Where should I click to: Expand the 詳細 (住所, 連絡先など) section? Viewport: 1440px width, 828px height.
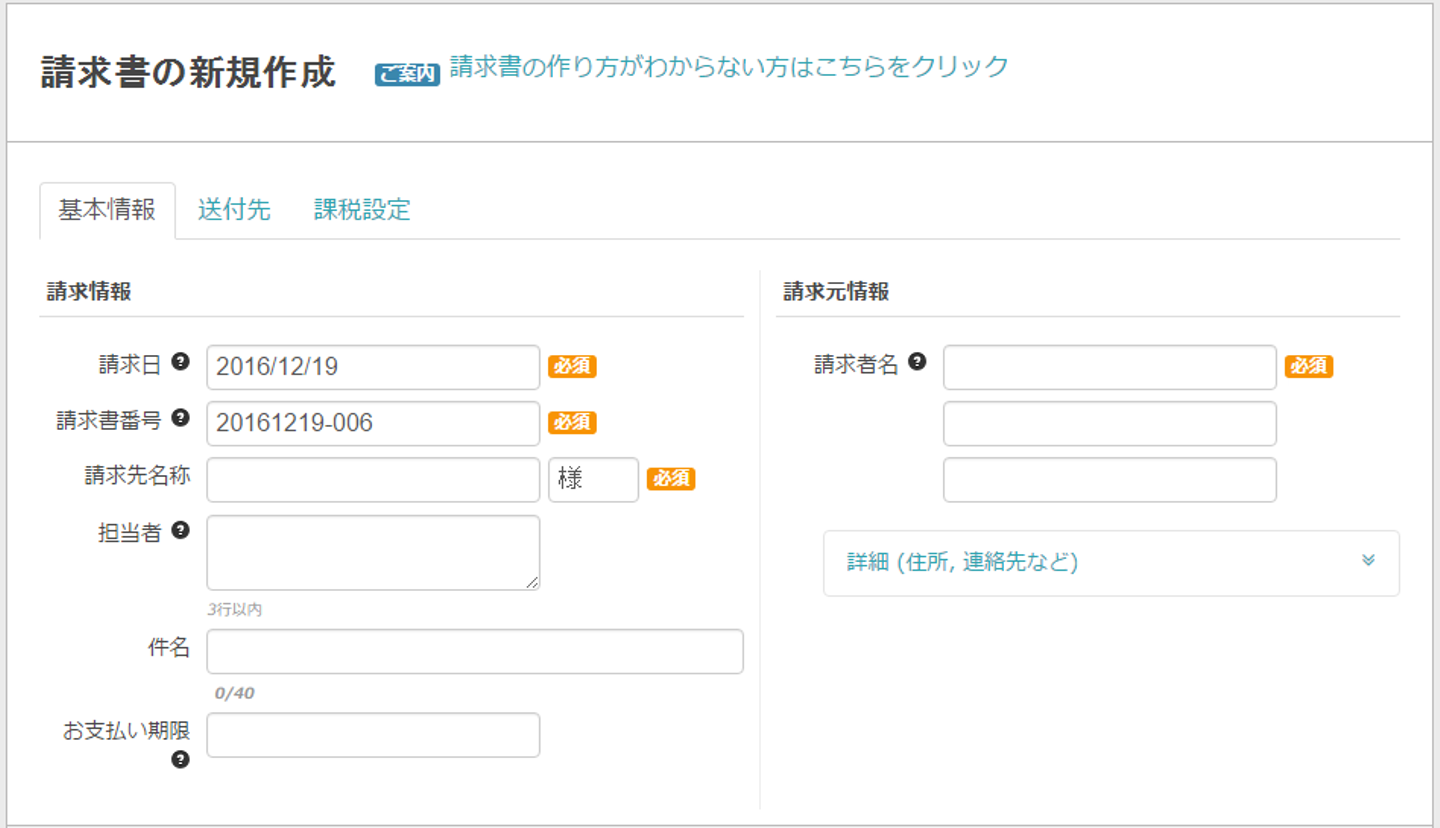[x=962, y=562]
